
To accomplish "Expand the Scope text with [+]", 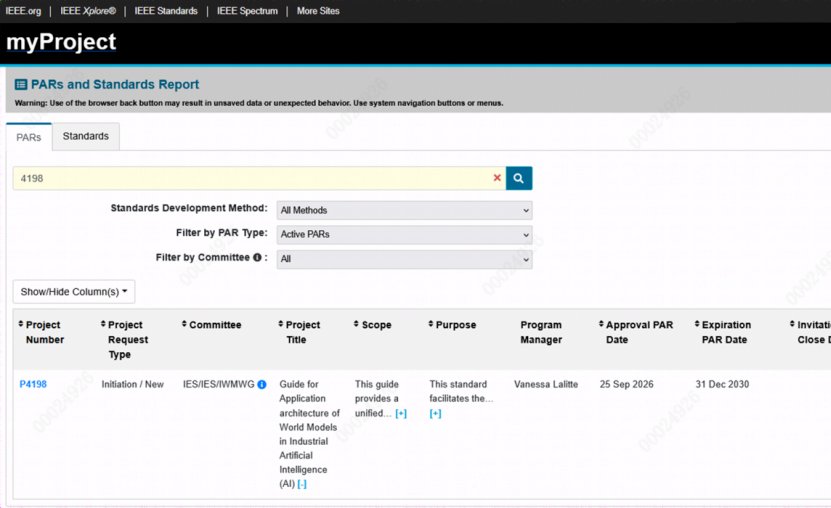I will click(x=401, y=414).
